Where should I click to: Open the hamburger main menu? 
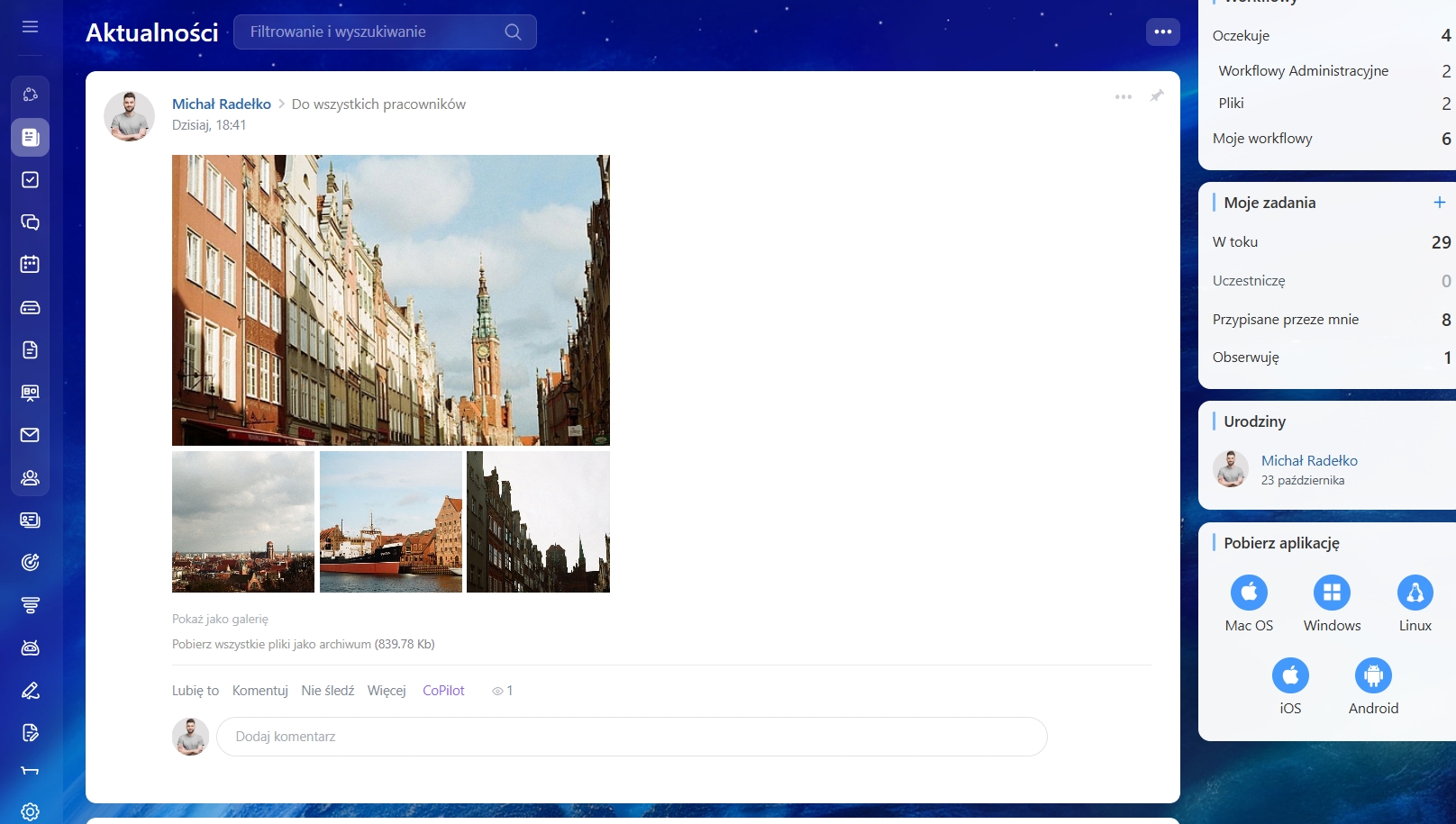[30, 27]
